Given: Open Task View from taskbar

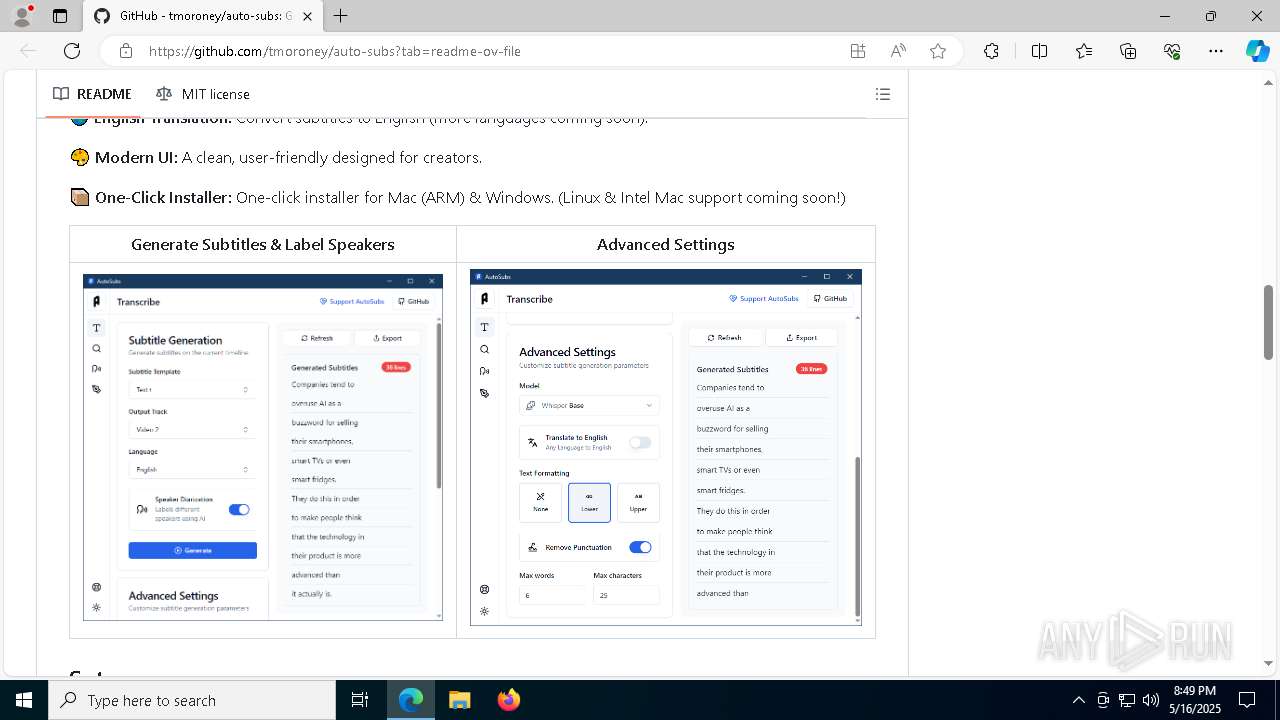Looking at the screenshot, I should coord(360,700).
